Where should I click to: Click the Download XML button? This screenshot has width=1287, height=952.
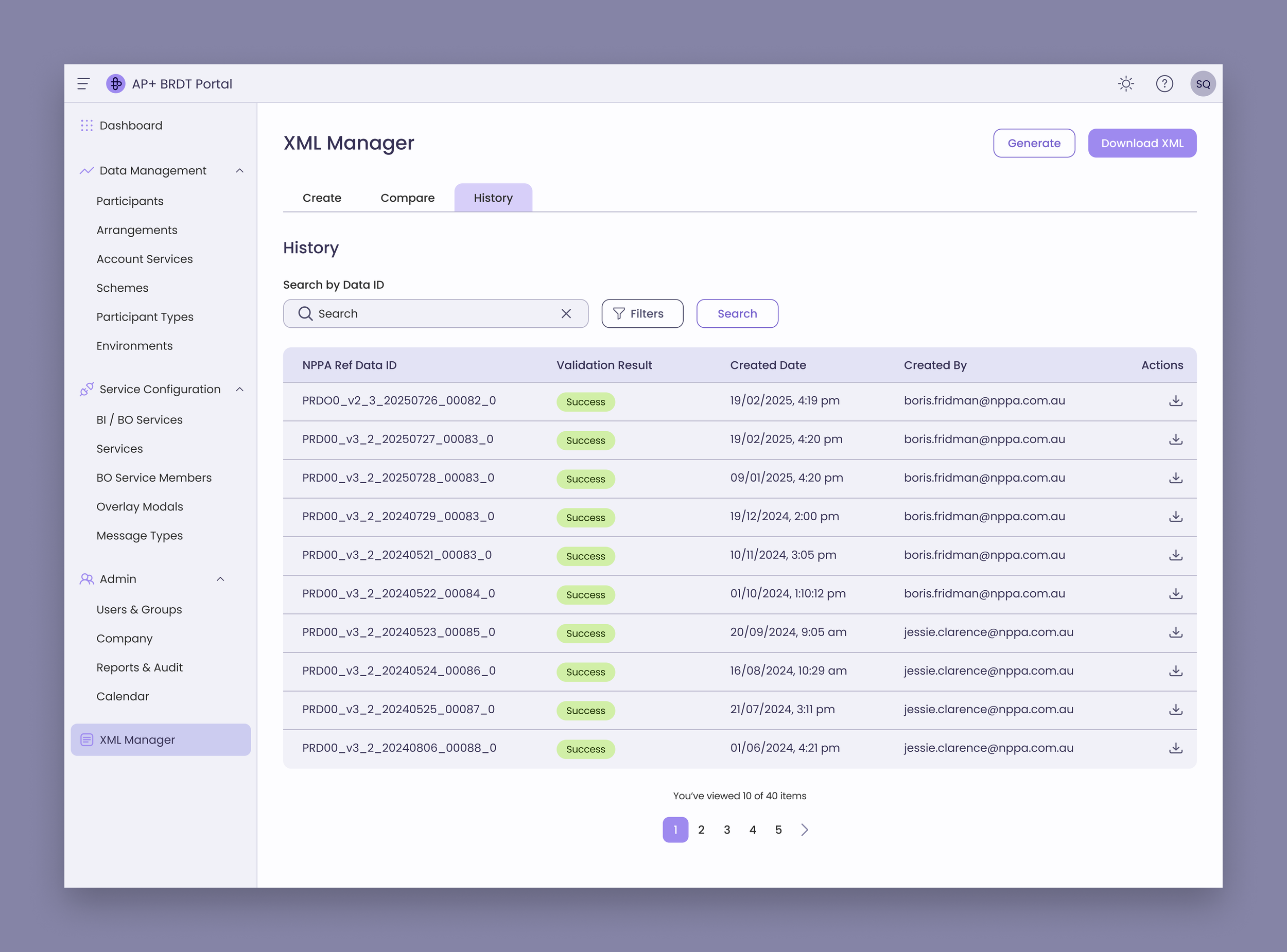pyautogui.click(x=1142, y=144)
